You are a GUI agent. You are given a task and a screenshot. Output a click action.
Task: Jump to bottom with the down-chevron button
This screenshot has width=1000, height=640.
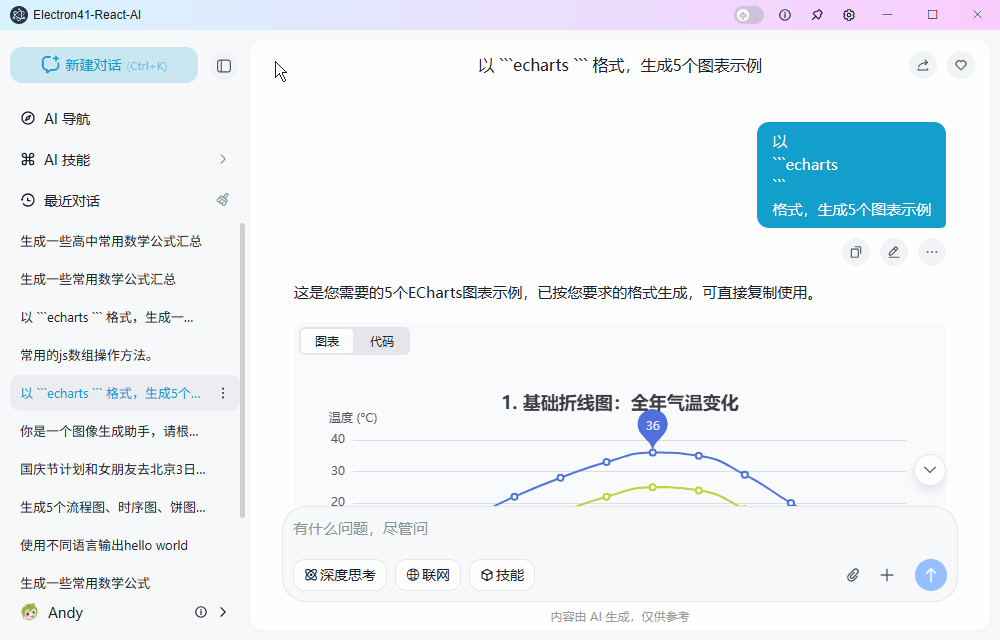coord(930,470)
